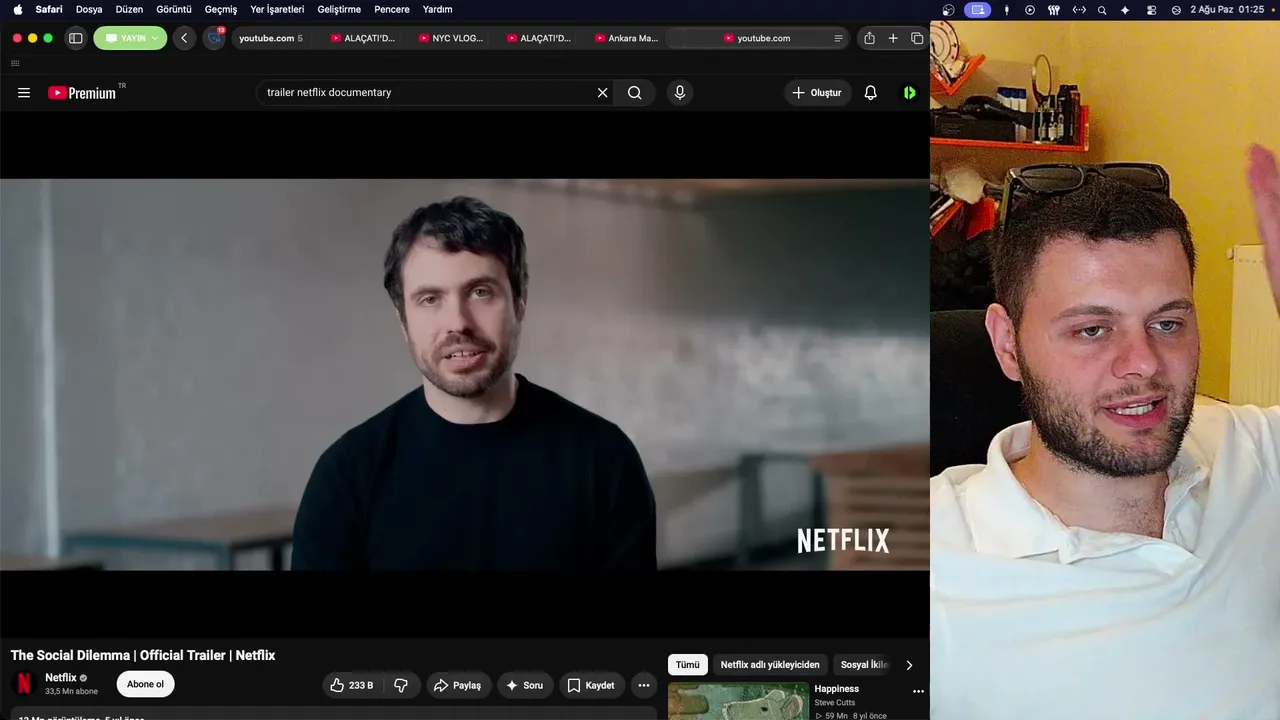The width and height of the screenshot is (1280, 720).
Task: Open the Netflix channel avatar
Action: pos(24,684)
